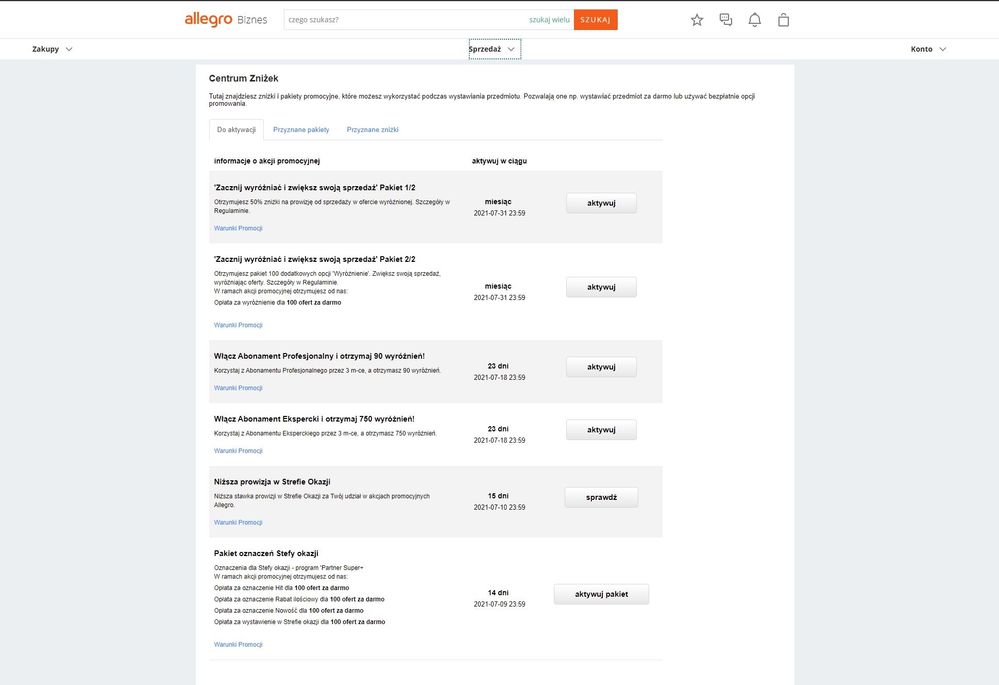Open the shopping cart icon
This screenshot has height=685, width=999.
pos(783,20)
